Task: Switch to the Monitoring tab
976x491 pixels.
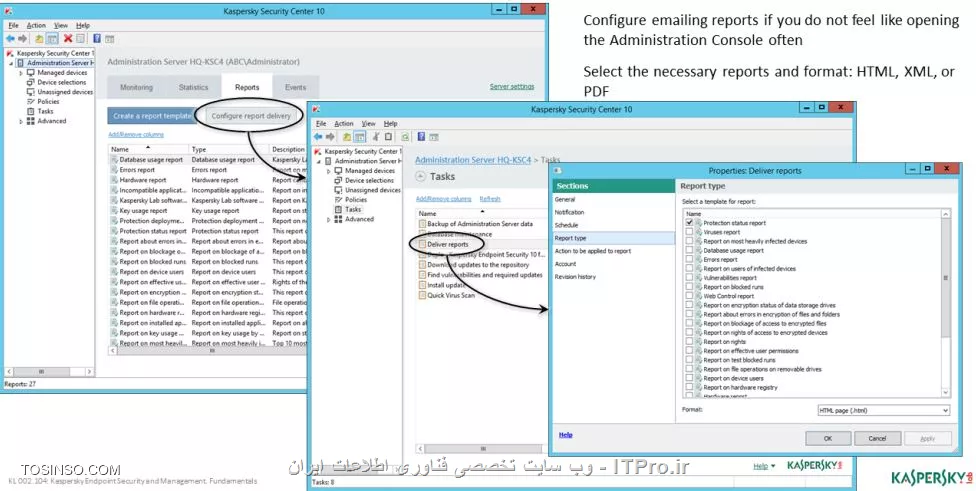Action: [x=136, y=87]
